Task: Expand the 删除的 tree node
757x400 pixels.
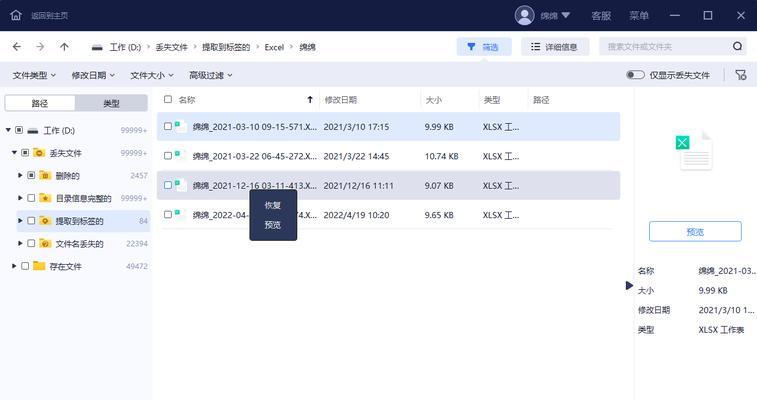Action: point(20,175)
